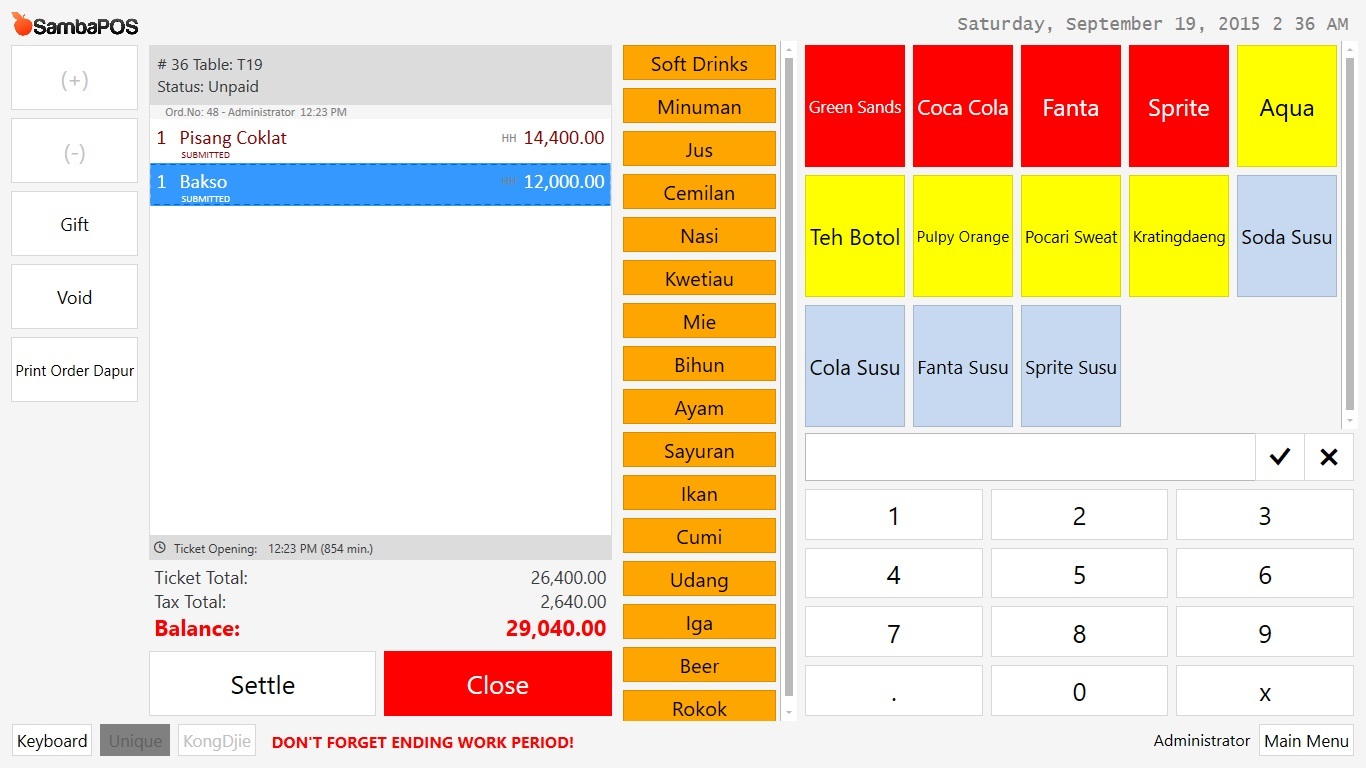1366x768 pixels.
Task: Add Coca Cola to the ticket
Action: 963,106
